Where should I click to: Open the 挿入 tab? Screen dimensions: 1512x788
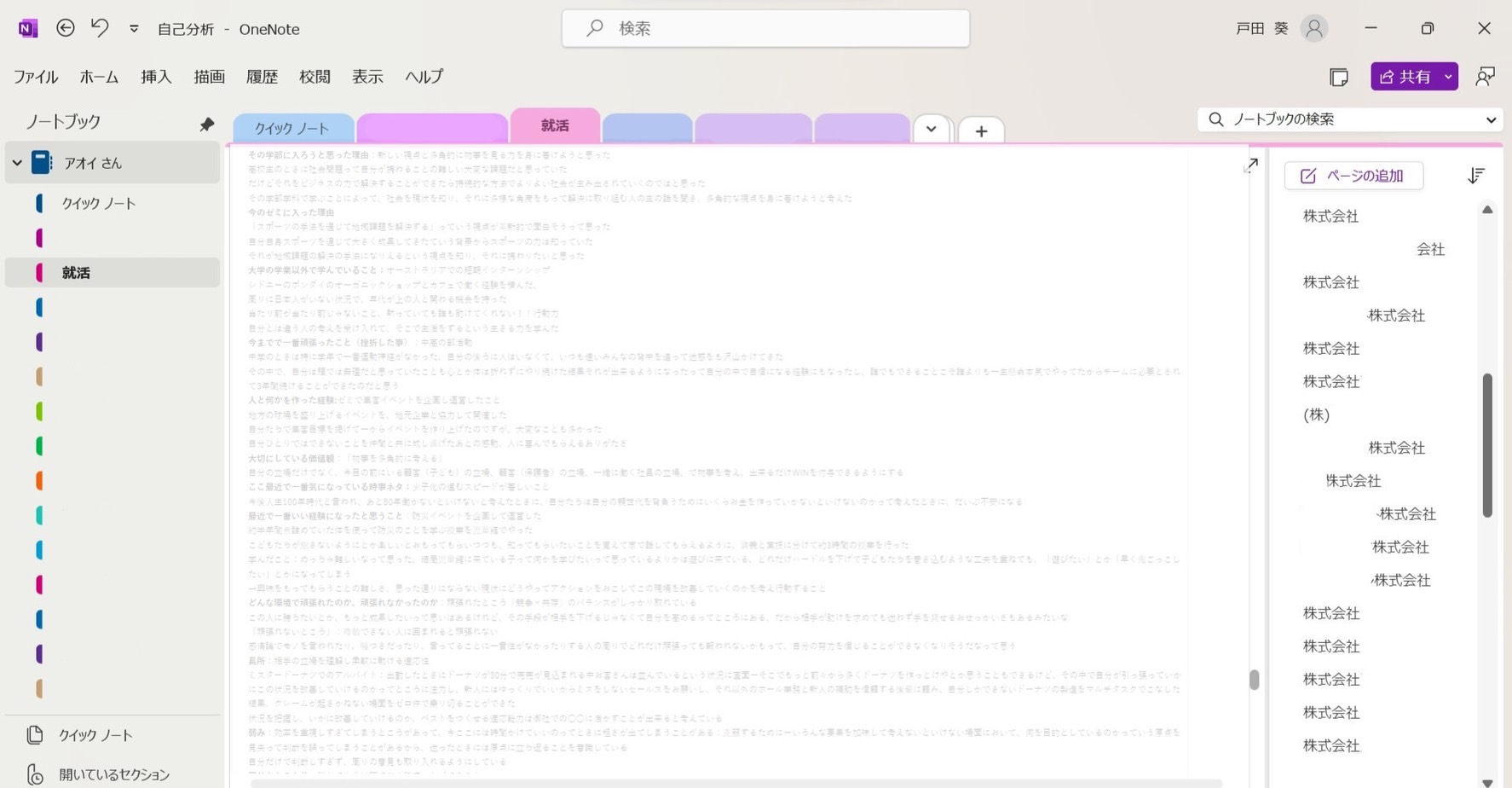156,77
